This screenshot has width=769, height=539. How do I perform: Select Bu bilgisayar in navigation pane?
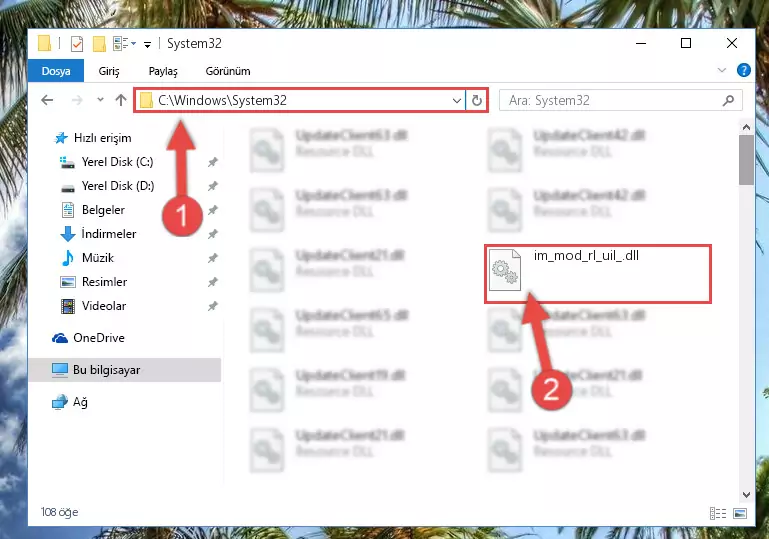[x=125, y=370]
